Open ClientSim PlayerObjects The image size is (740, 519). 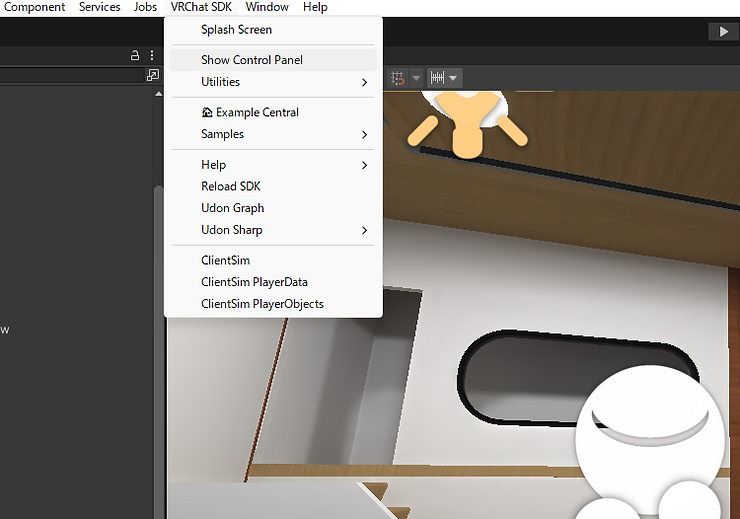273,304
